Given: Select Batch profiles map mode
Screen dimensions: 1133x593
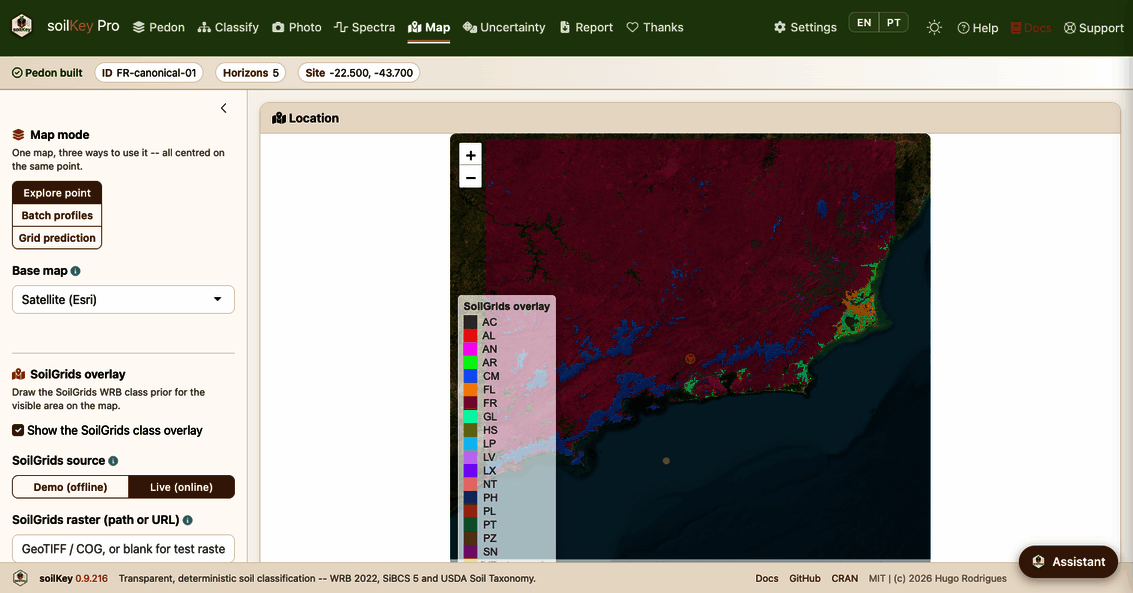Looking at the screenshot, I should click(x=57, y=215).
